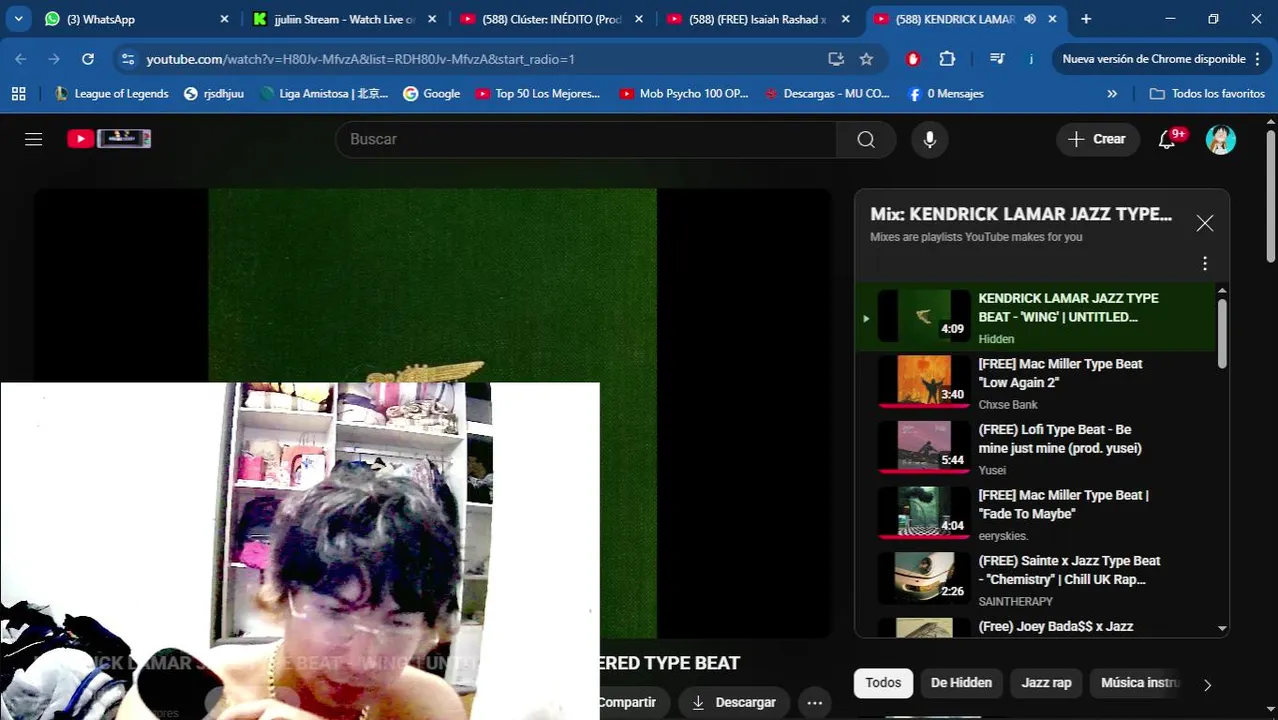Viewport: 1278px width, 720px height.
Task: Open Descargas - MU CO bookmark
Action: 826,93
